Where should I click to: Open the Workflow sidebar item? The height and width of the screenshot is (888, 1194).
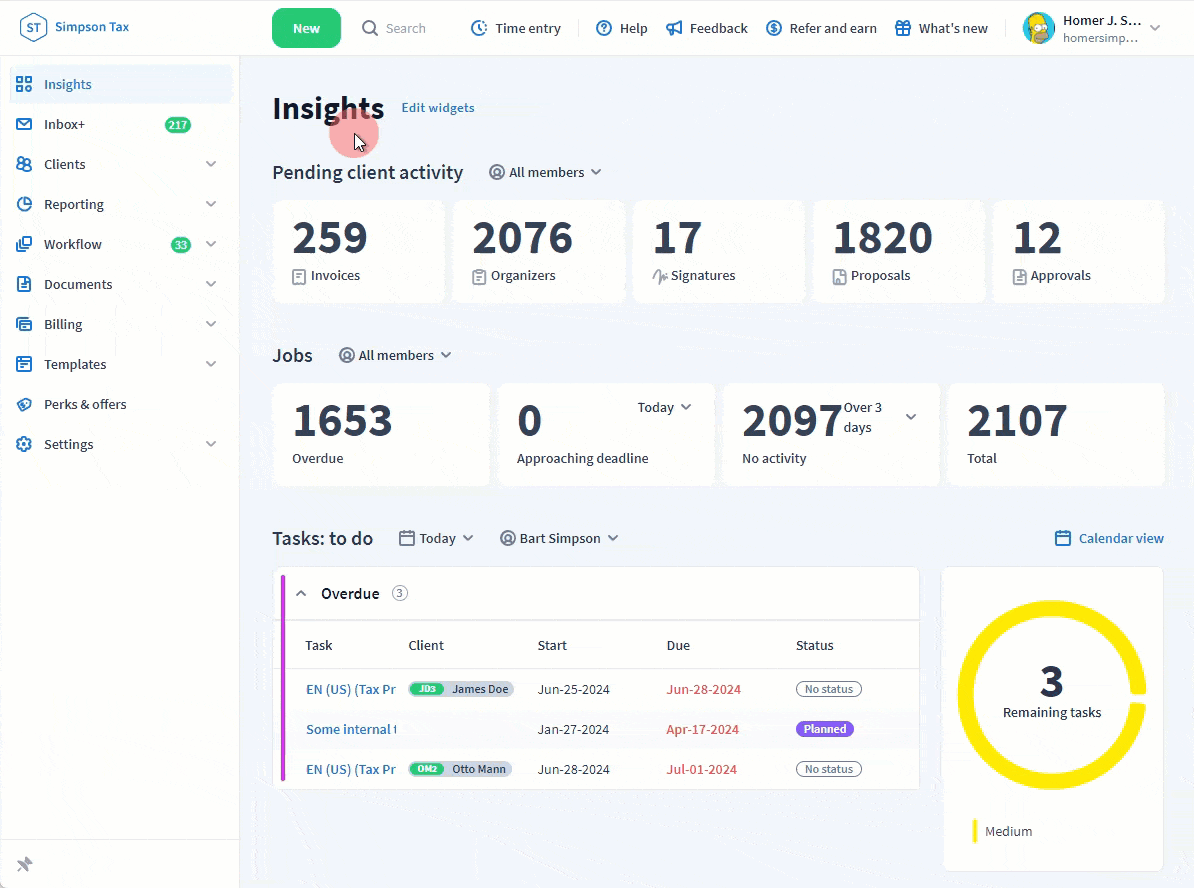pyautogui.click(x=72, y=244)
